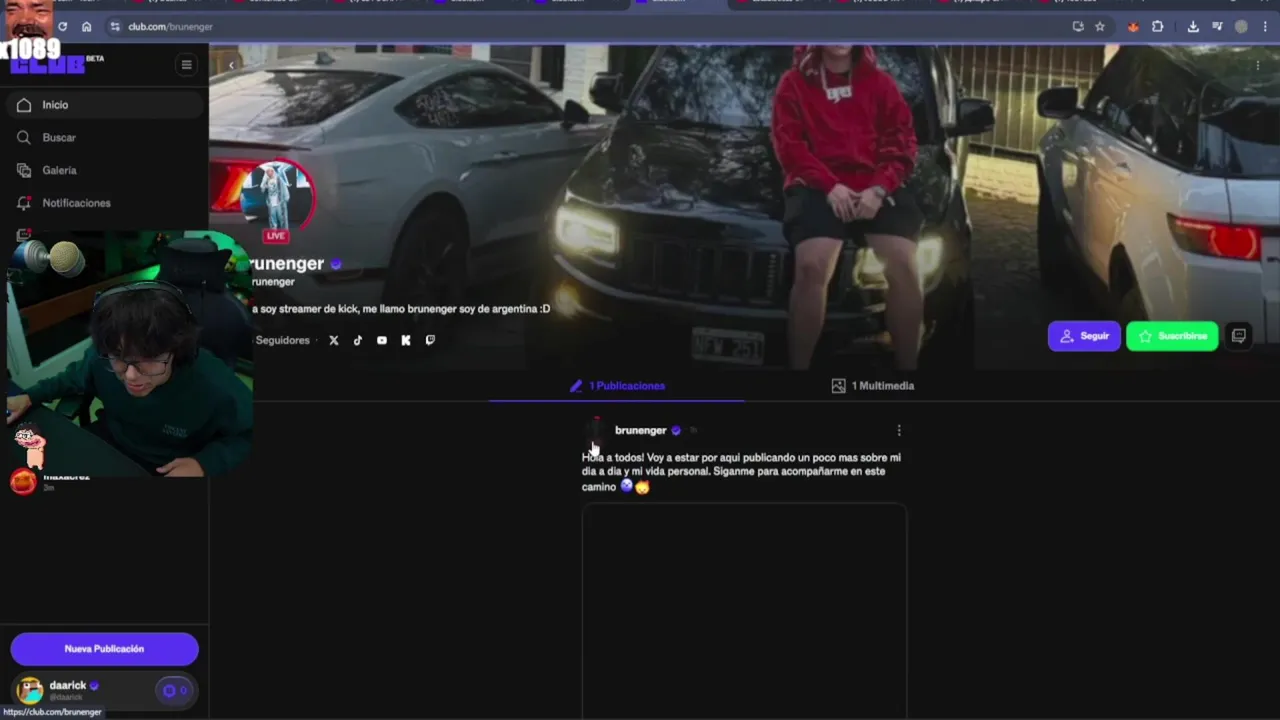1280x720 pixels.
Task: Open brunenger's X (Twitter) profile icon
Action: click(334, 340)
